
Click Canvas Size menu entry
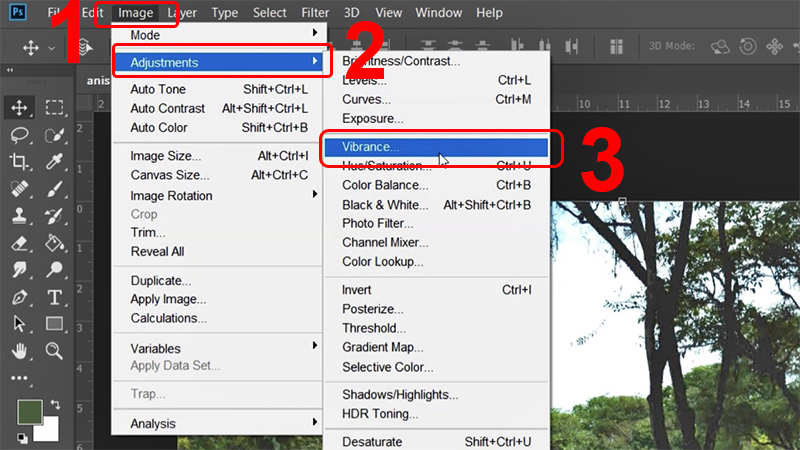click(x=165, y=175)
